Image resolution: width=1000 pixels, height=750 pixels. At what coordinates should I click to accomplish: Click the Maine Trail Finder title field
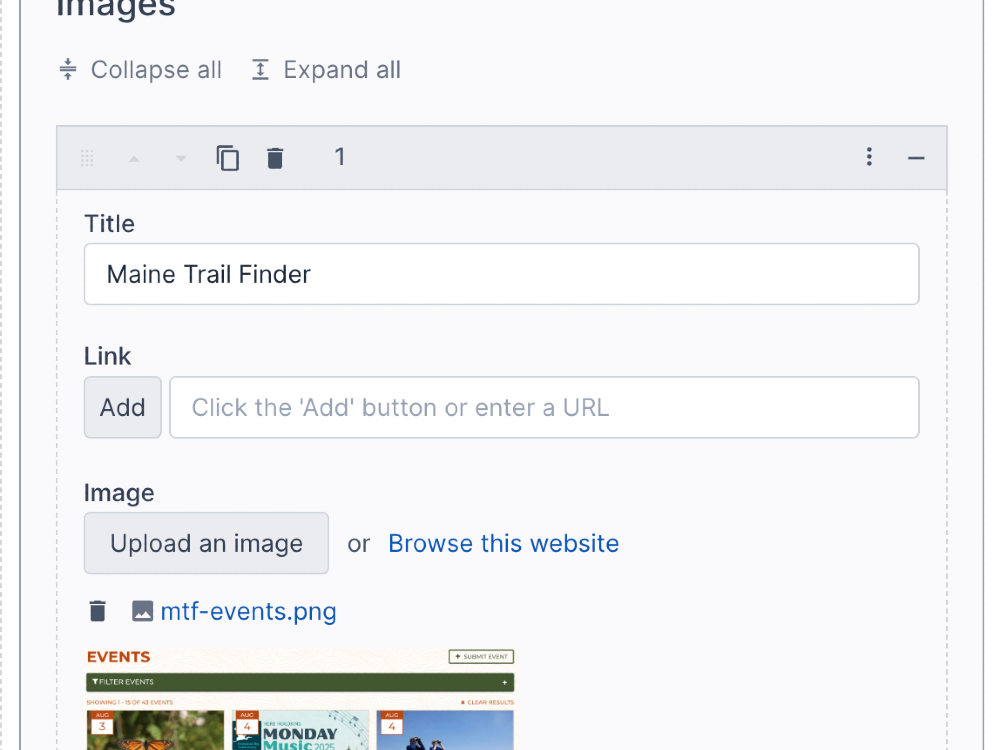[x=500, y=273]
